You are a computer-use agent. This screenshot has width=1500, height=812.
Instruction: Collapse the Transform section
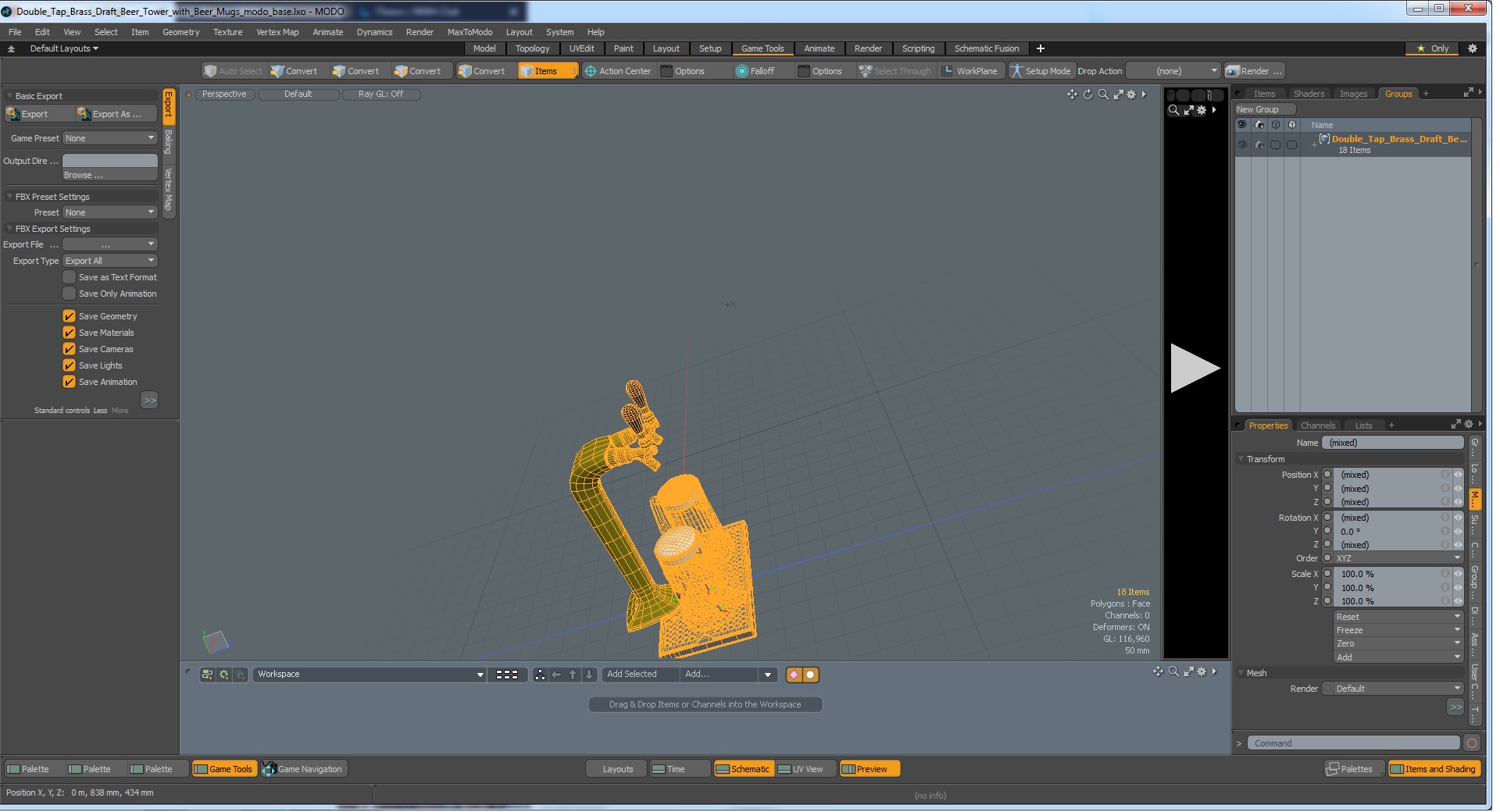click(1241, 459)
